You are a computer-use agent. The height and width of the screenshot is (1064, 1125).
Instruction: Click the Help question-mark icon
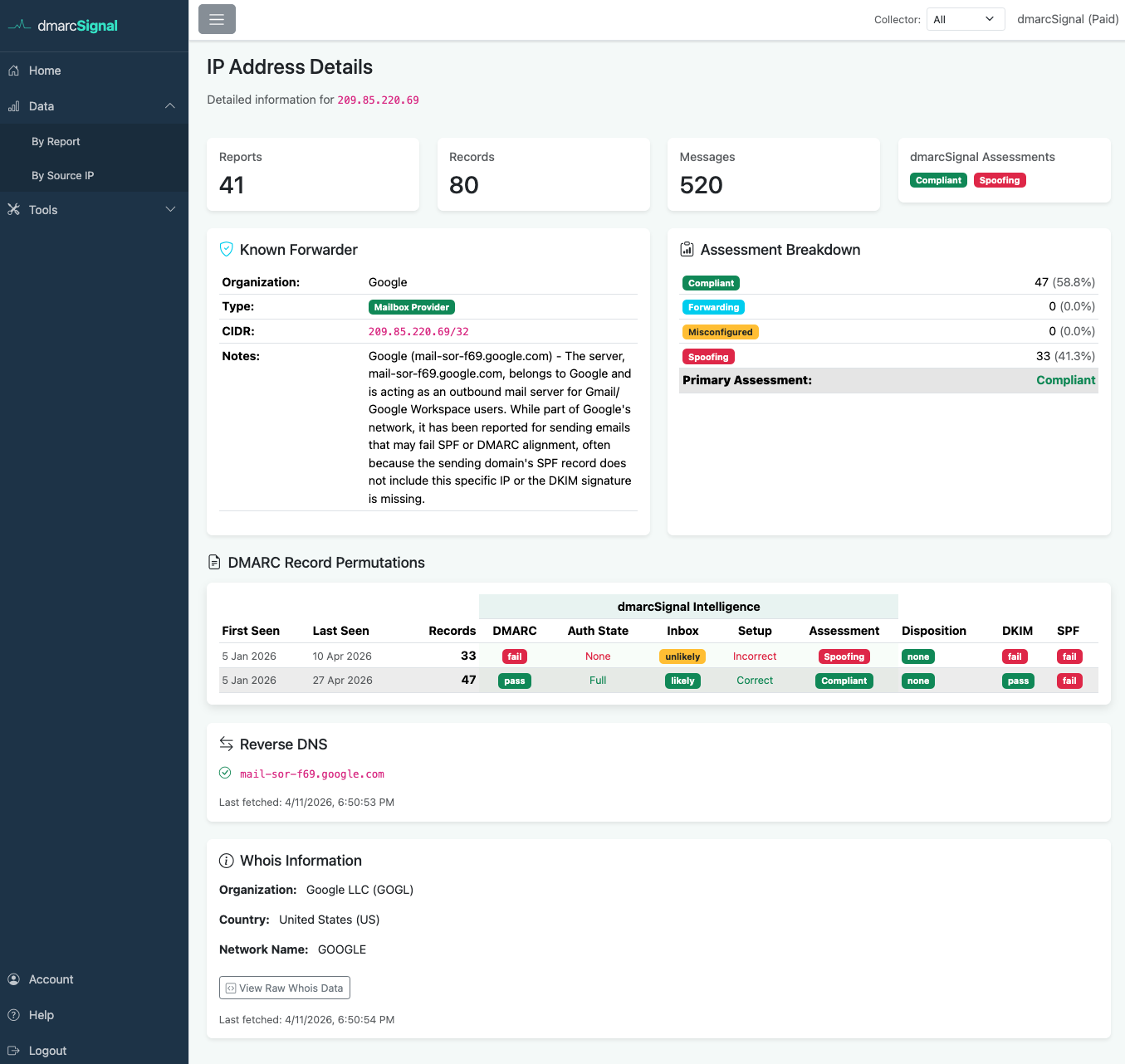[14, 1015]
